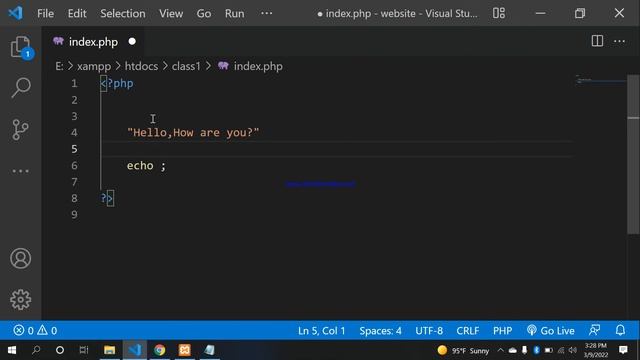Click the editor vertical scrollbar
Viewport: 640px width, 360px height.
pos(633,154)
